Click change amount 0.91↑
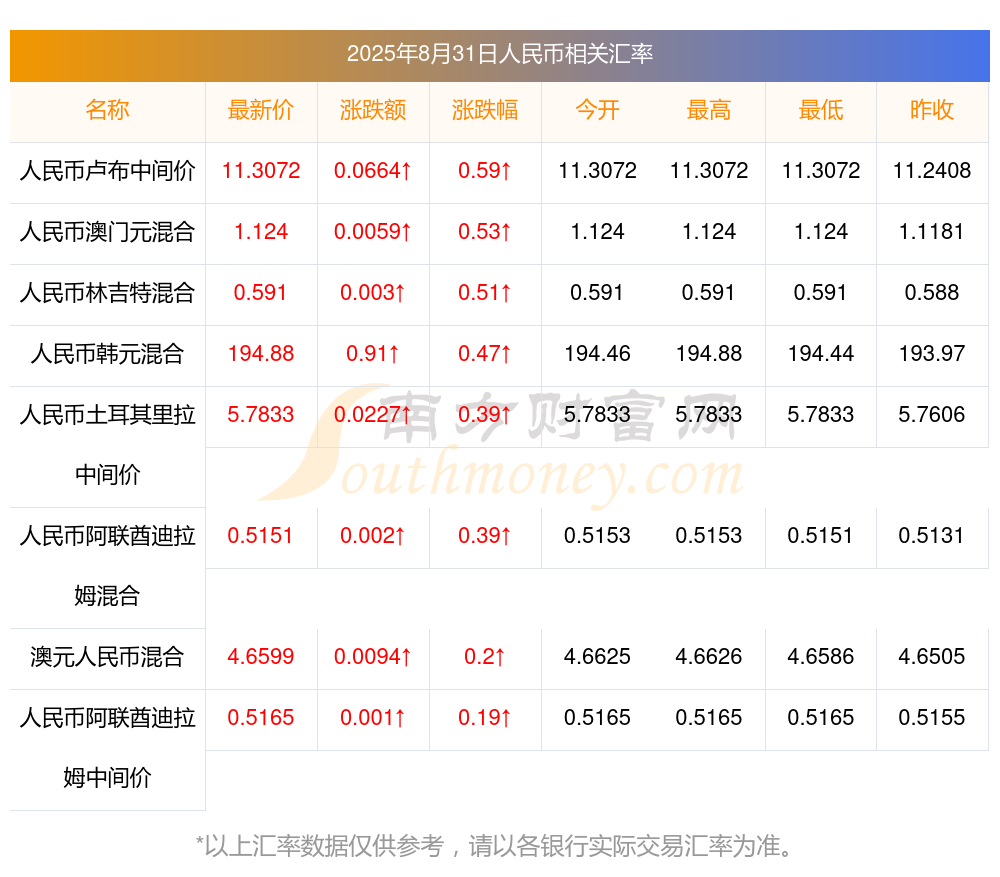The width and height of the screenshot is (1000, 877). coord(372,353)
